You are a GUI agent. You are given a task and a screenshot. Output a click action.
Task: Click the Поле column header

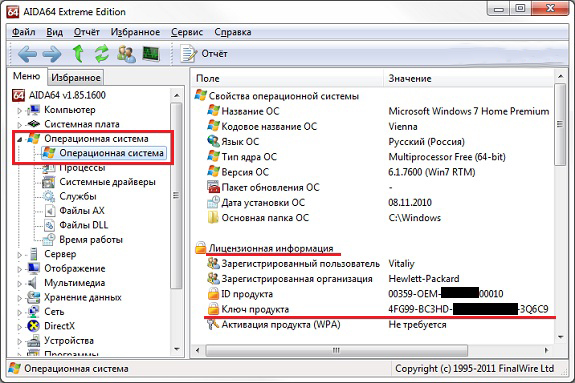[x=287, y=79]
